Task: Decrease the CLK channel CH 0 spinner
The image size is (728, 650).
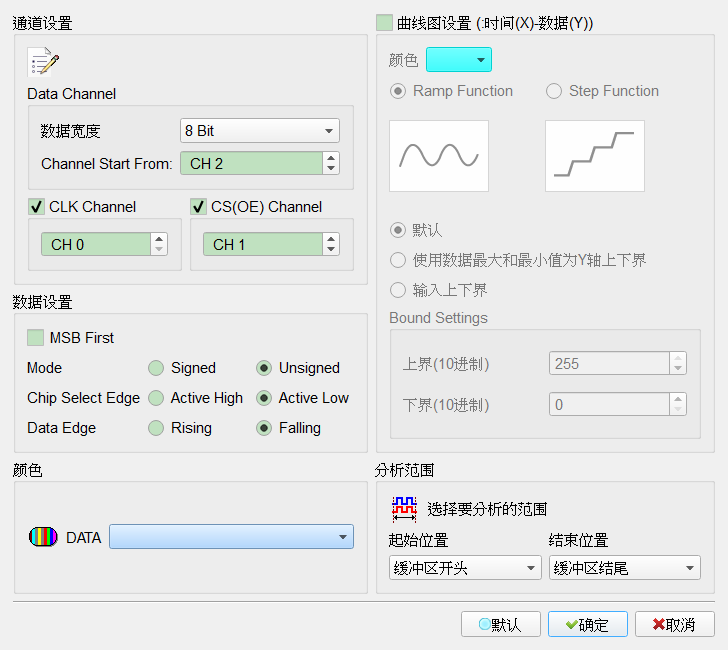Action: click(159, 249)
